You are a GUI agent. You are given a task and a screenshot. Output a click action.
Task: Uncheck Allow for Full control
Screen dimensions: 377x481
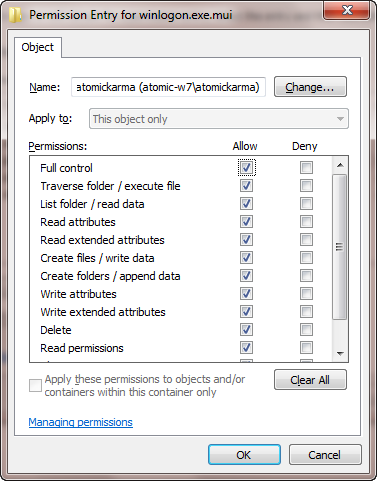point(246,167)
